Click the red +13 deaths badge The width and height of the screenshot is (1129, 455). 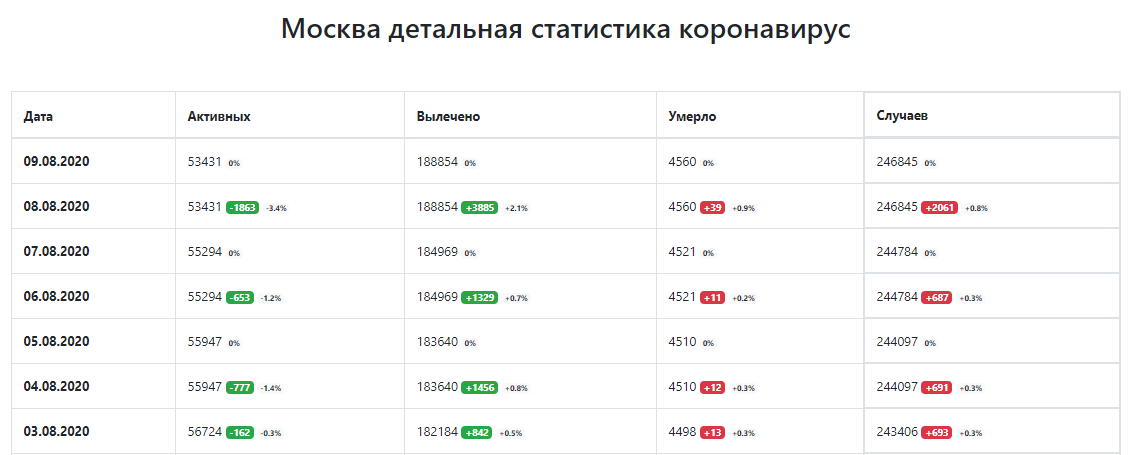(713, 433)
